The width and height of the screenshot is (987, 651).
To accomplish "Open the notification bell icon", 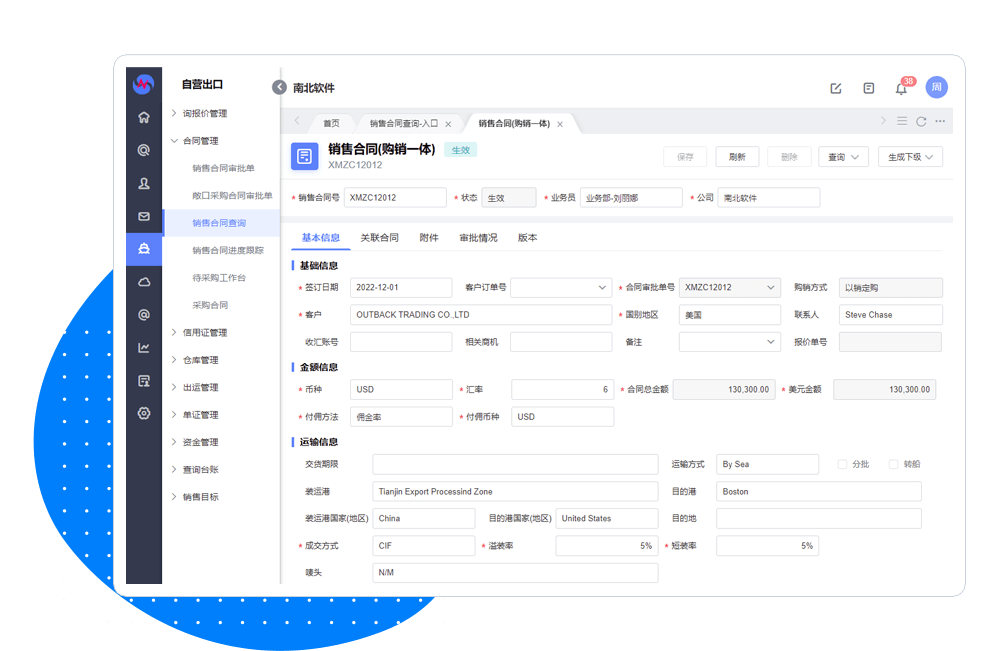I will [x=901, y=88].
